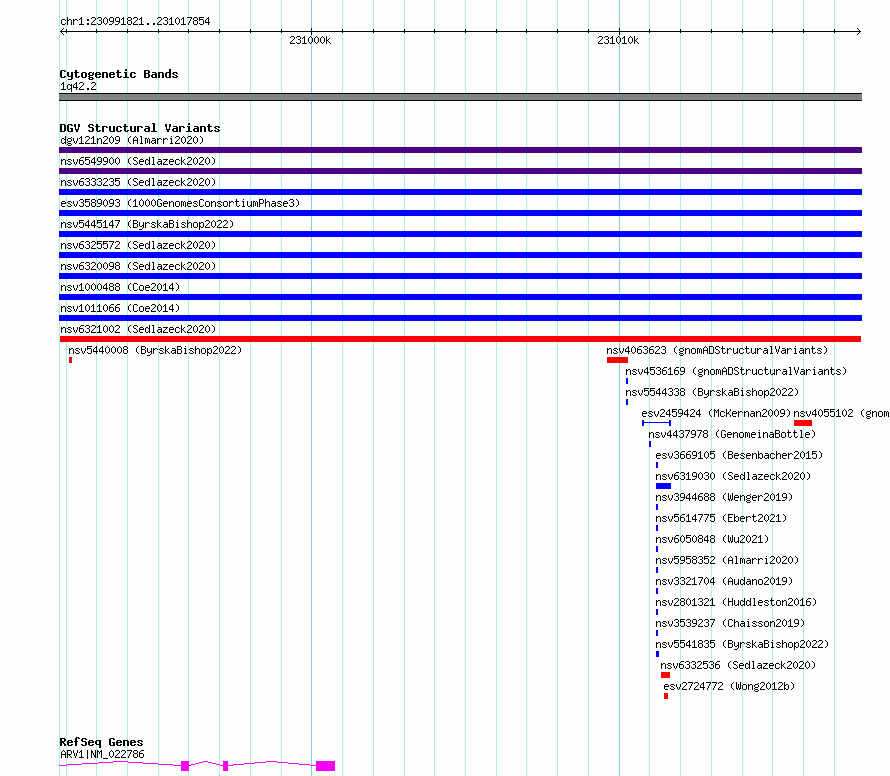Click the red bar under nsv4063623

[617, 360]
